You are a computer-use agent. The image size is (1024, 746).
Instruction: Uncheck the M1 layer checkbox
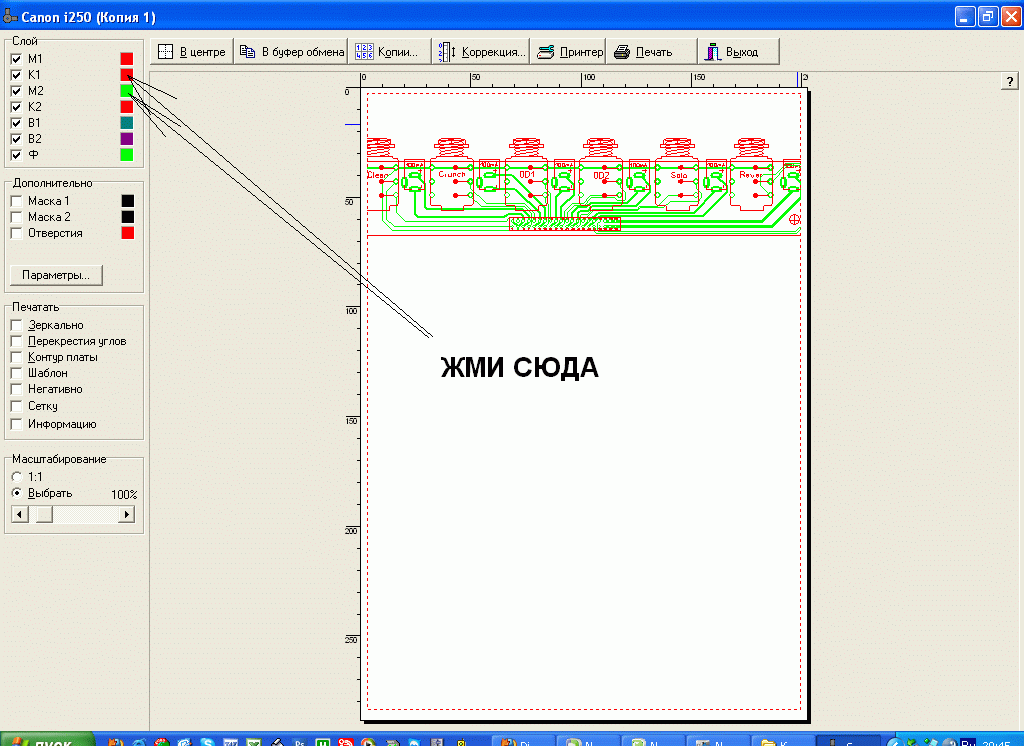pos(16,59)
